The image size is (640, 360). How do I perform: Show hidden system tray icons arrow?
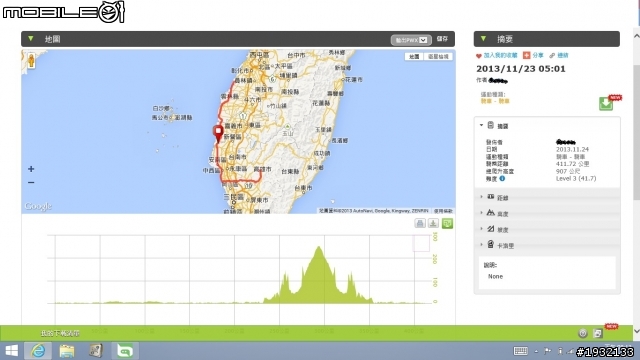[536, 351]
